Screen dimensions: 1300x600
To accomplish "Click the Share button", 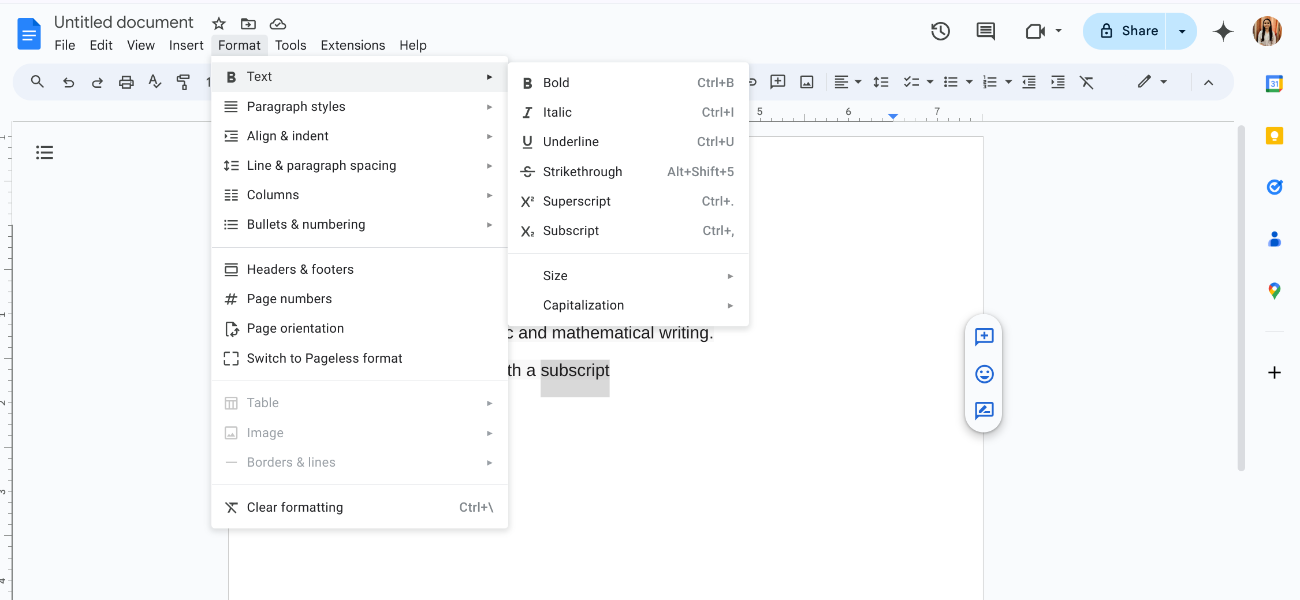I will point(1124,30).
